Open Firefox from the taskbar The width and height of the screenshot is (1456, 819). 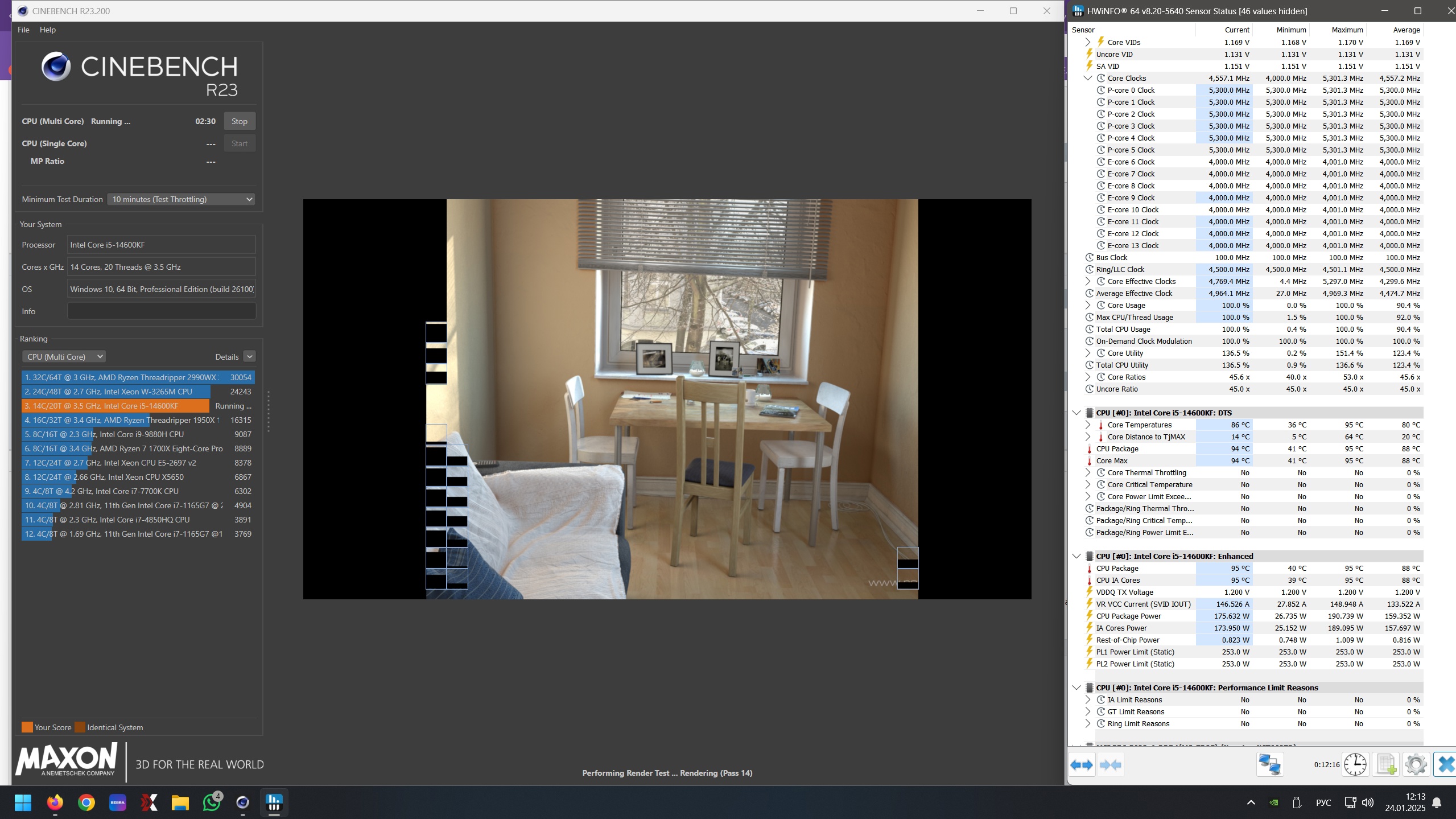pos(55,802)
